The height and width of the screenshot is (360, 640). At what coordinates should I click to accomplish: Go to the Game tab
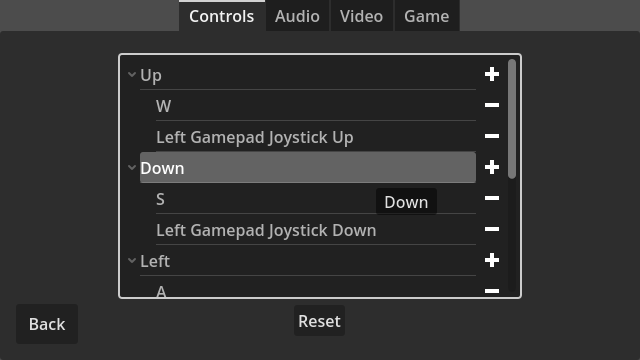pos(427,16)
